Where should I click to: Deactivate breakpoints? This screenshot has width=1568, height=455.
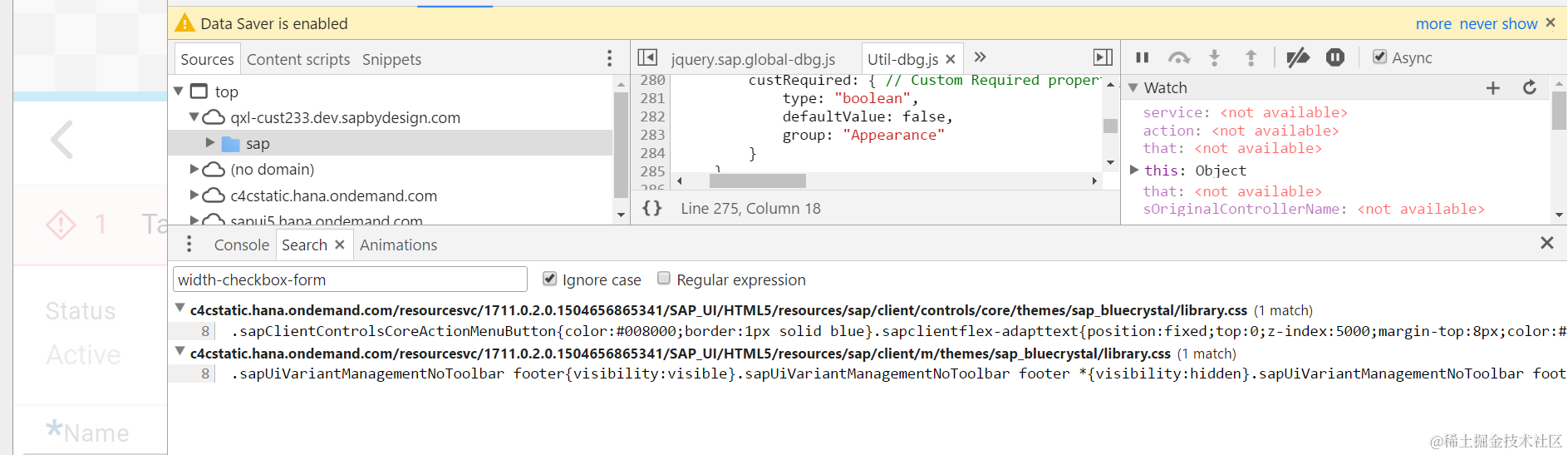coord(1298,57)
